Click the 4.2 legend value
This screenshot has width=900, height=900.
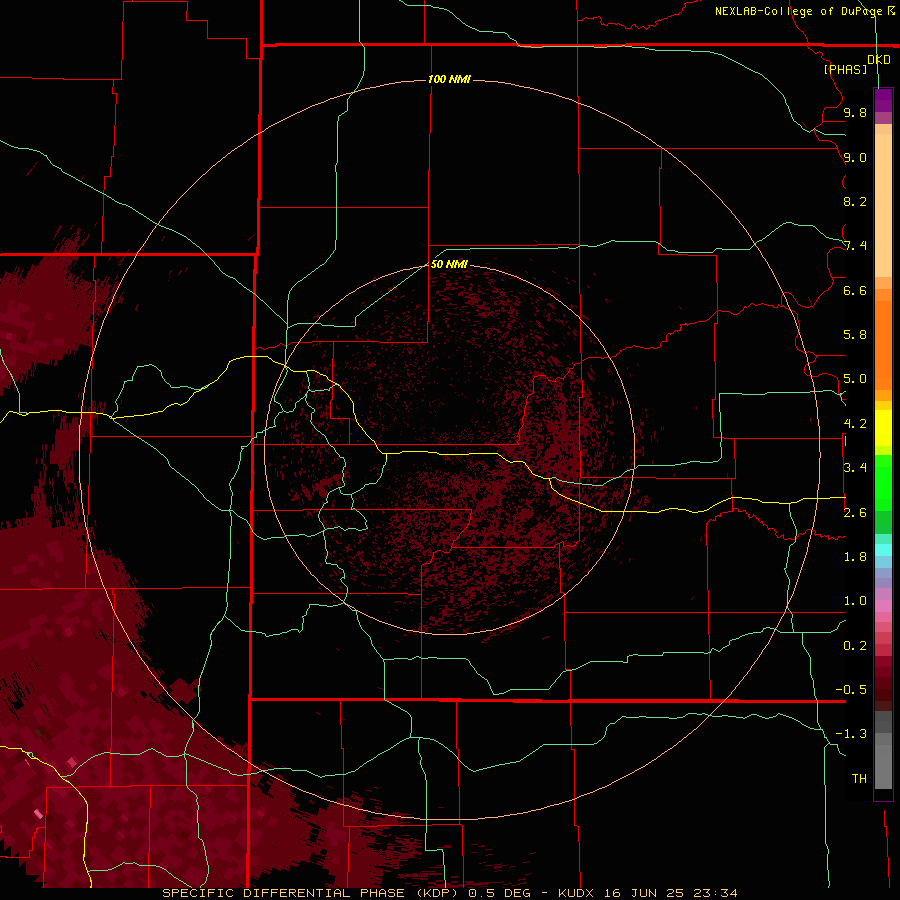pyautogui.click(x=855, y=424)
